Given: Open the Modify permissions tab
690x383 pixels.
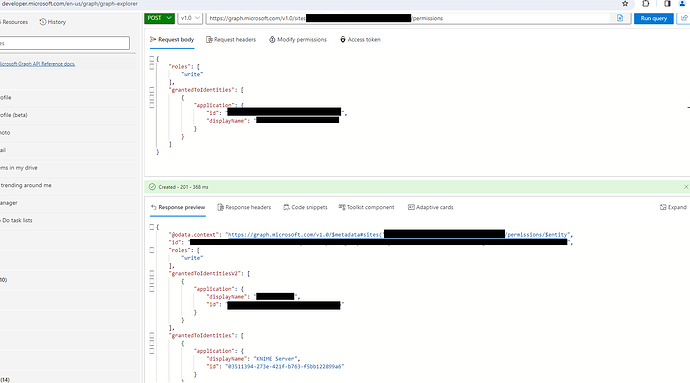Looking at the screenshot, I should pos(298,40).
